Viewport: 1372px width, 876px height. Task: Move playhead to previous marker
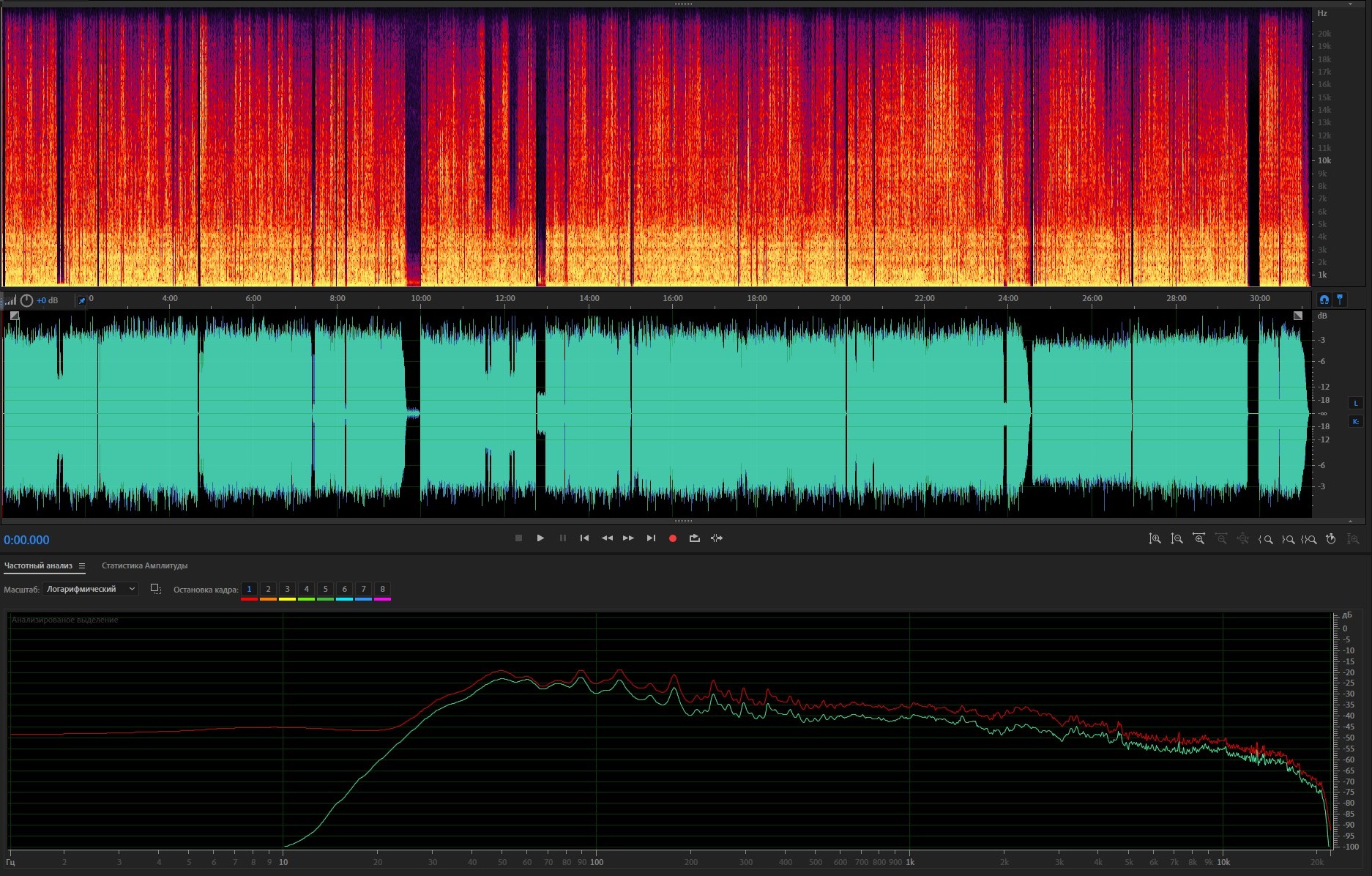[584, 538]
